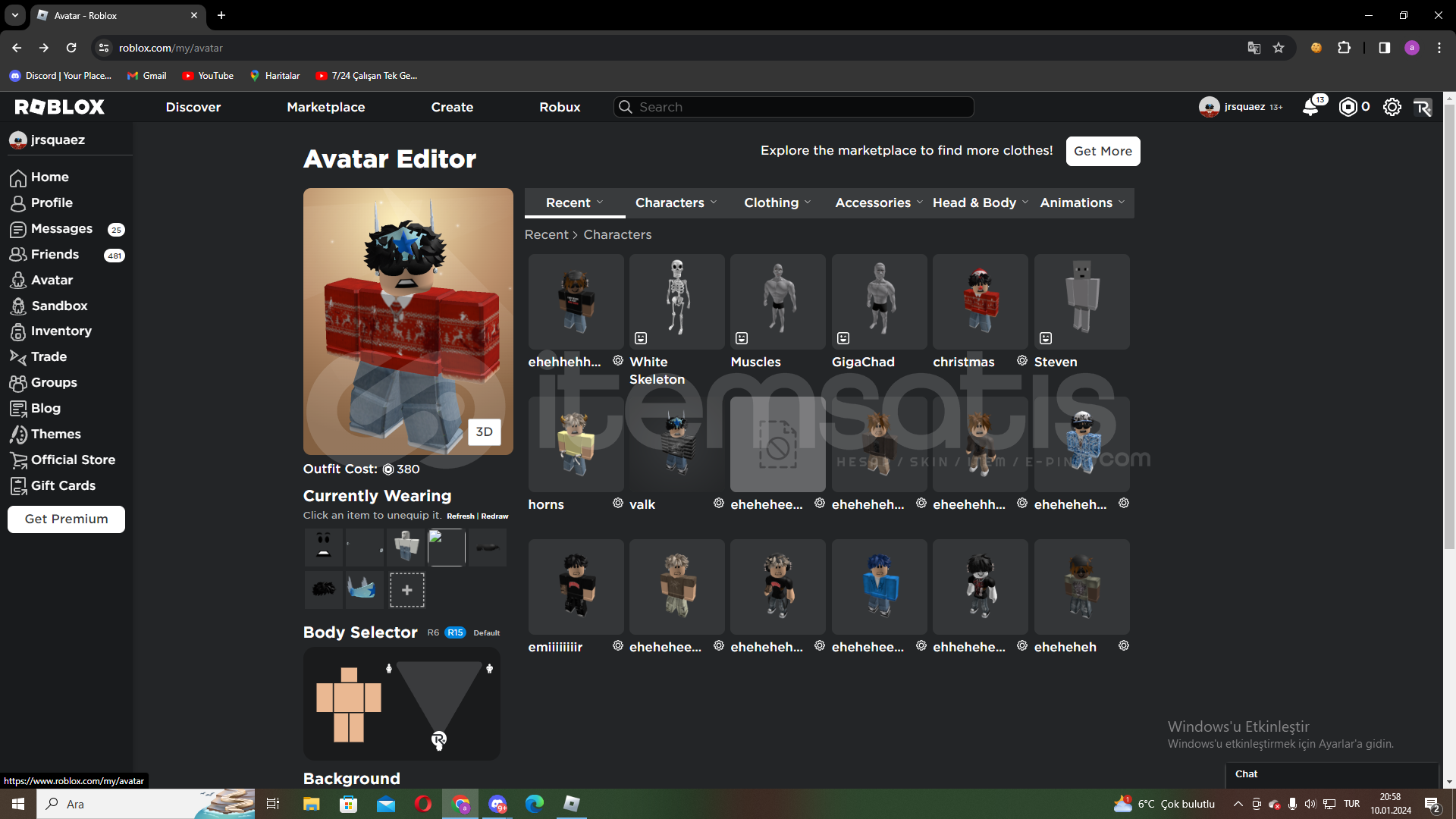Click the Roblox search field
The width and height of the screenshot is (1456, 819).
tap(793, 107)
